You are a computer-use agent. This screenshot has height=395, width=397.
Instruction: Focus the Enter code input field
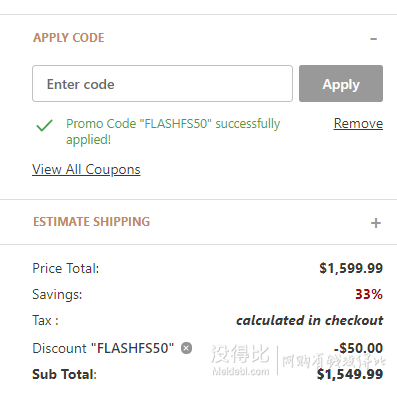(x=162, y=84)
